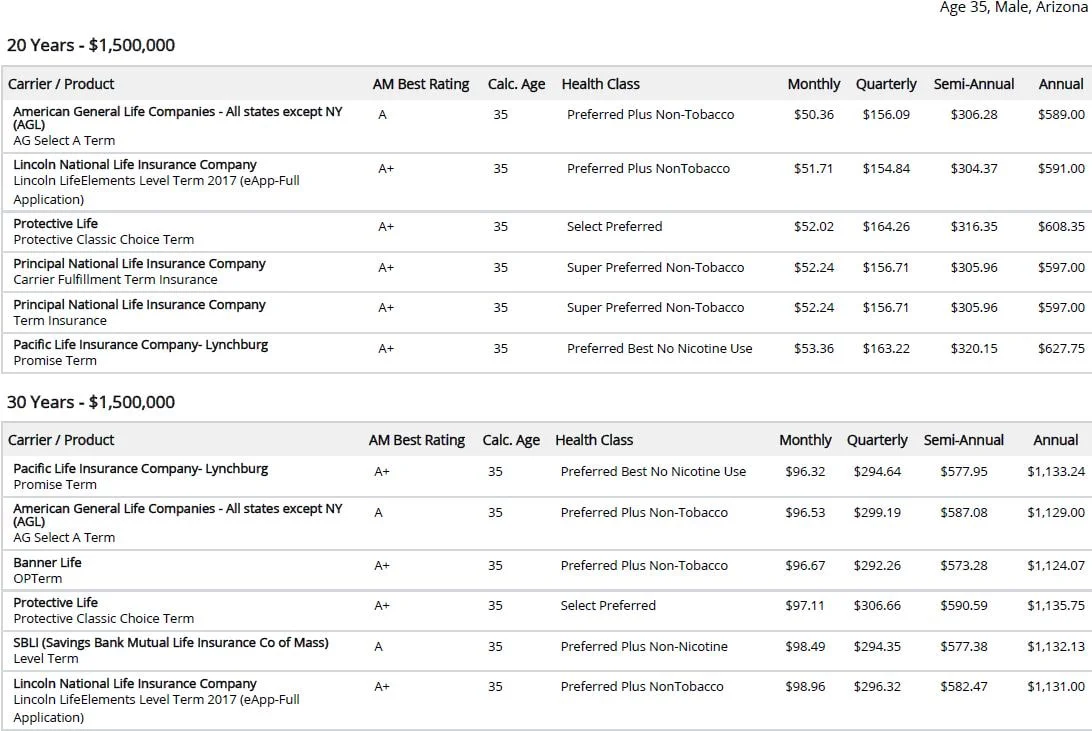Click $98.49 monthly premium
Viewport: 1092px width, 731px height.
[805, 646]
